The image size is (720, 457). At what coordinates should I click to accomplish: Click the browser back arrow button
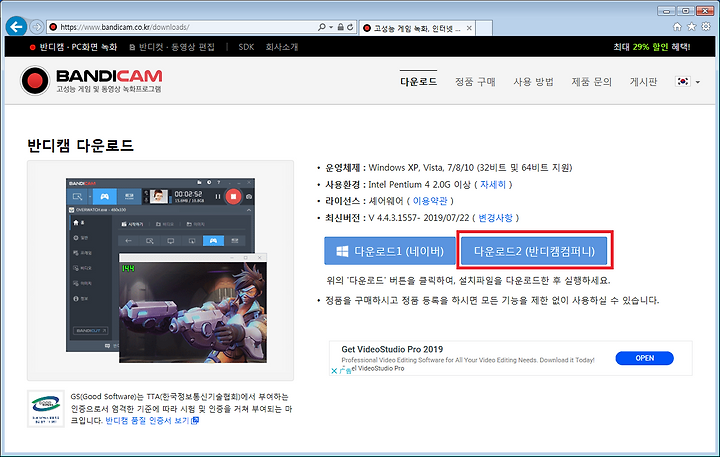coord(16,27)
